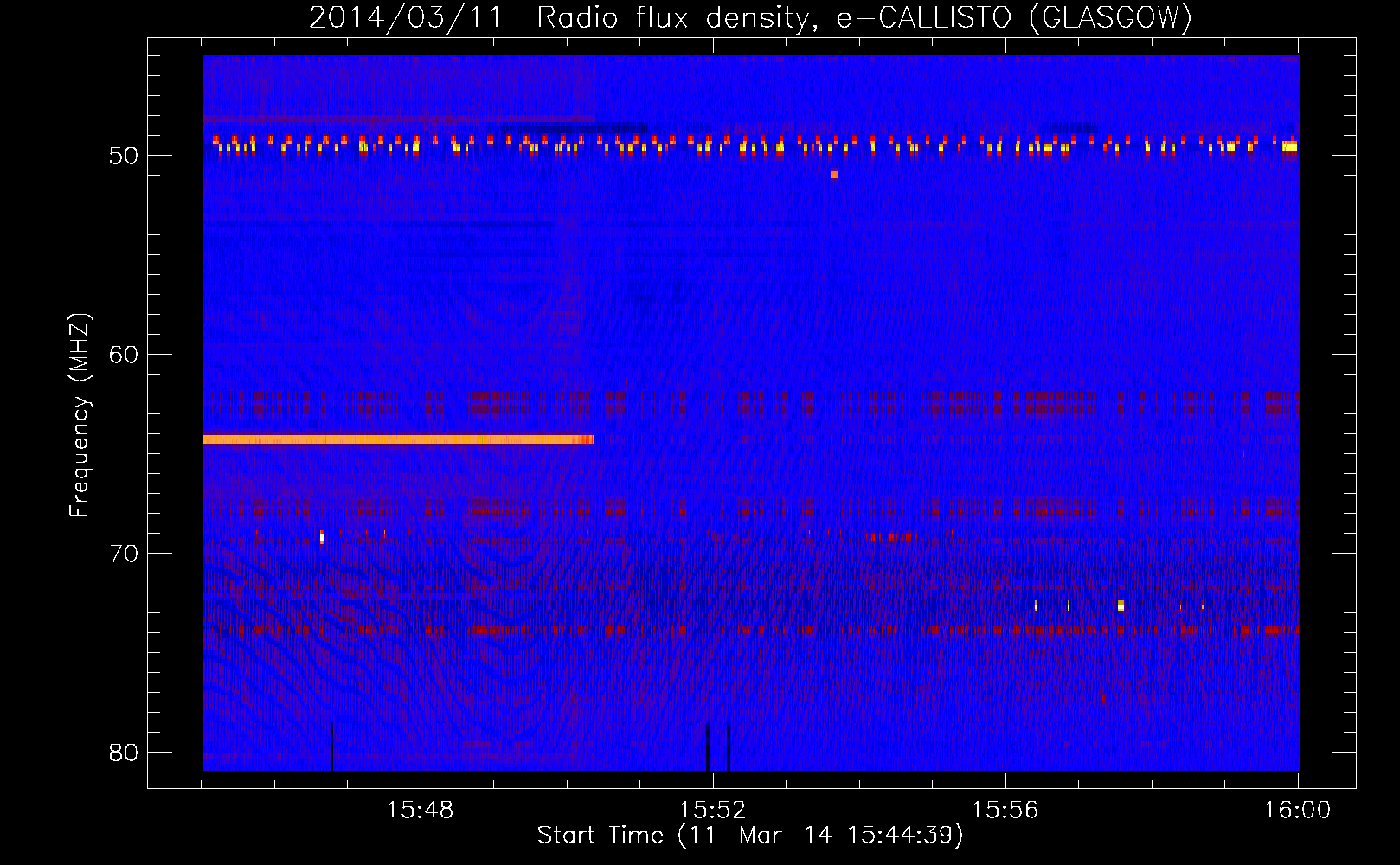
Task: Click the 50 frequency tick label
Action: [124, 156]
